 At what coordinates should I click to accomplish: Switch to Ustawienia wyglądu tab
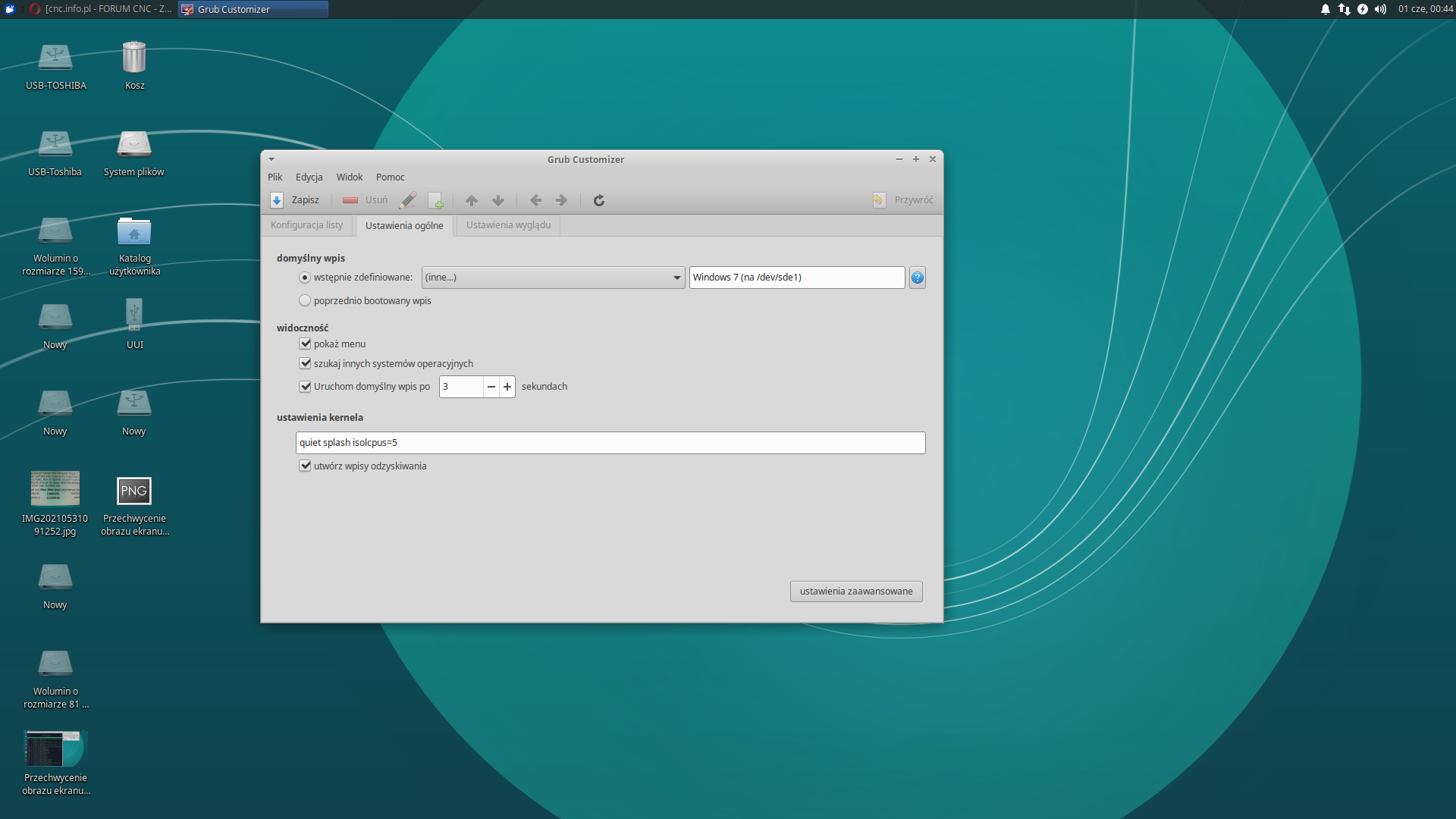pos(509,225)
